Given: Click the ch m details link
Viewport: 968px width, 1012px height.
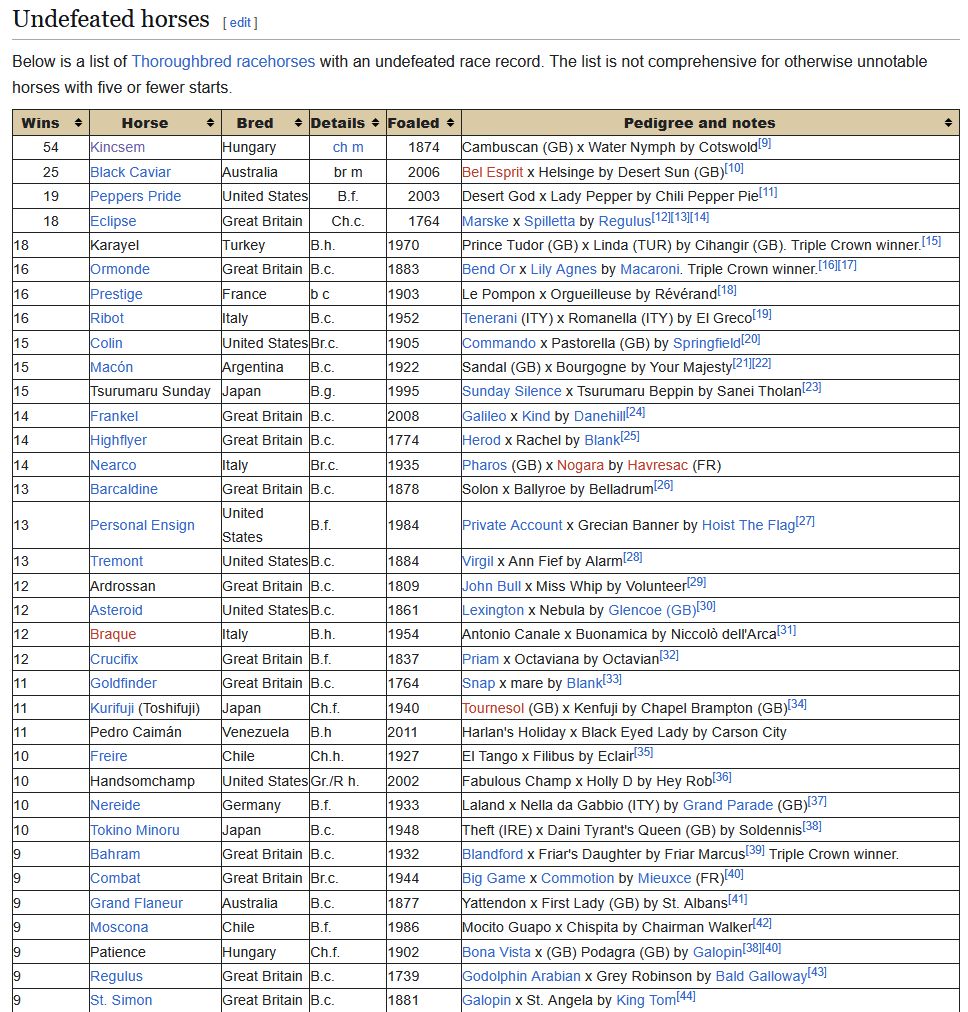Looking at the screenshot, I should tap(348, 147).
